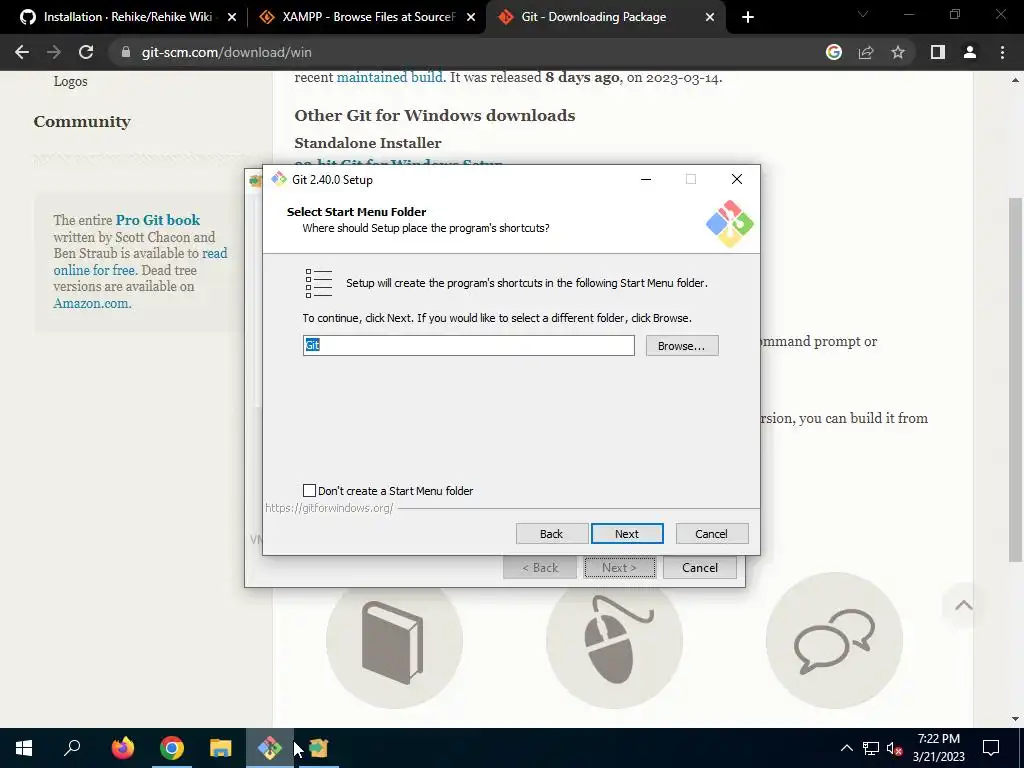Open a new browser tab
Viewport: 1024px width, 768px height.
[x=748, y=18]
